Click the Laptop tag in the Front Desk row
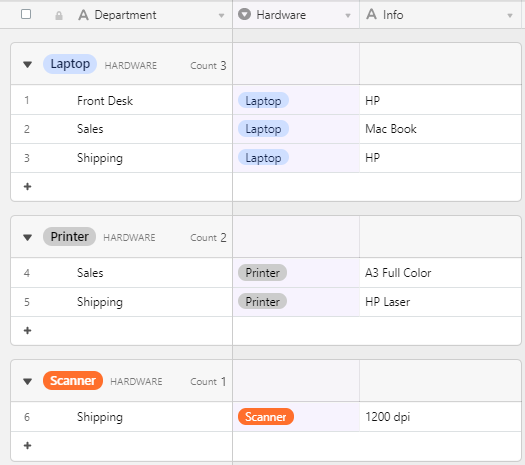This screenshot has width=525, height=465. 263,100
